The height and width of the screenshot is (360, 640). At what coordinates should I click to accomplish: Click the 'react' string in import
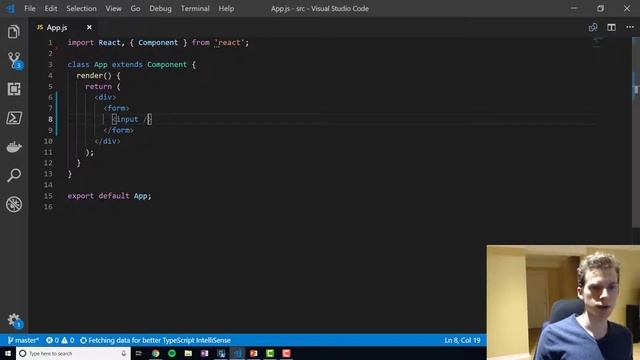[229, 42]
